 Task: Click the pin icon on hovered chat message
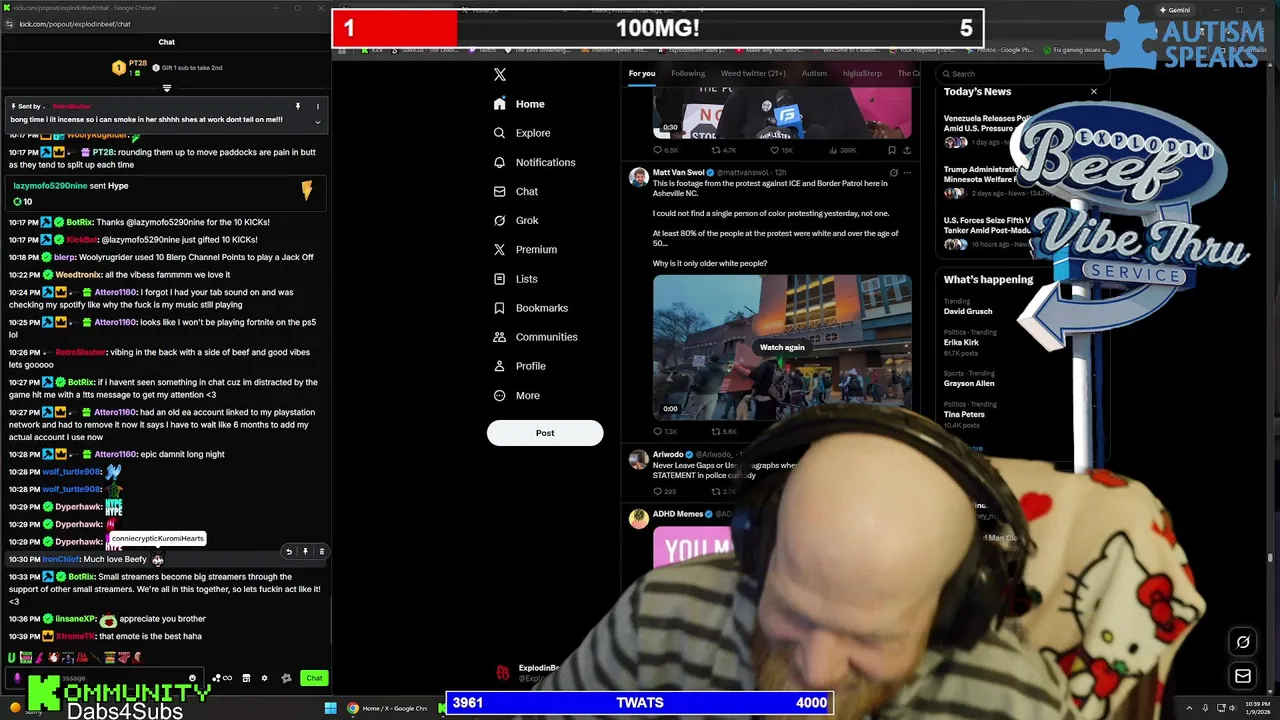305,552
